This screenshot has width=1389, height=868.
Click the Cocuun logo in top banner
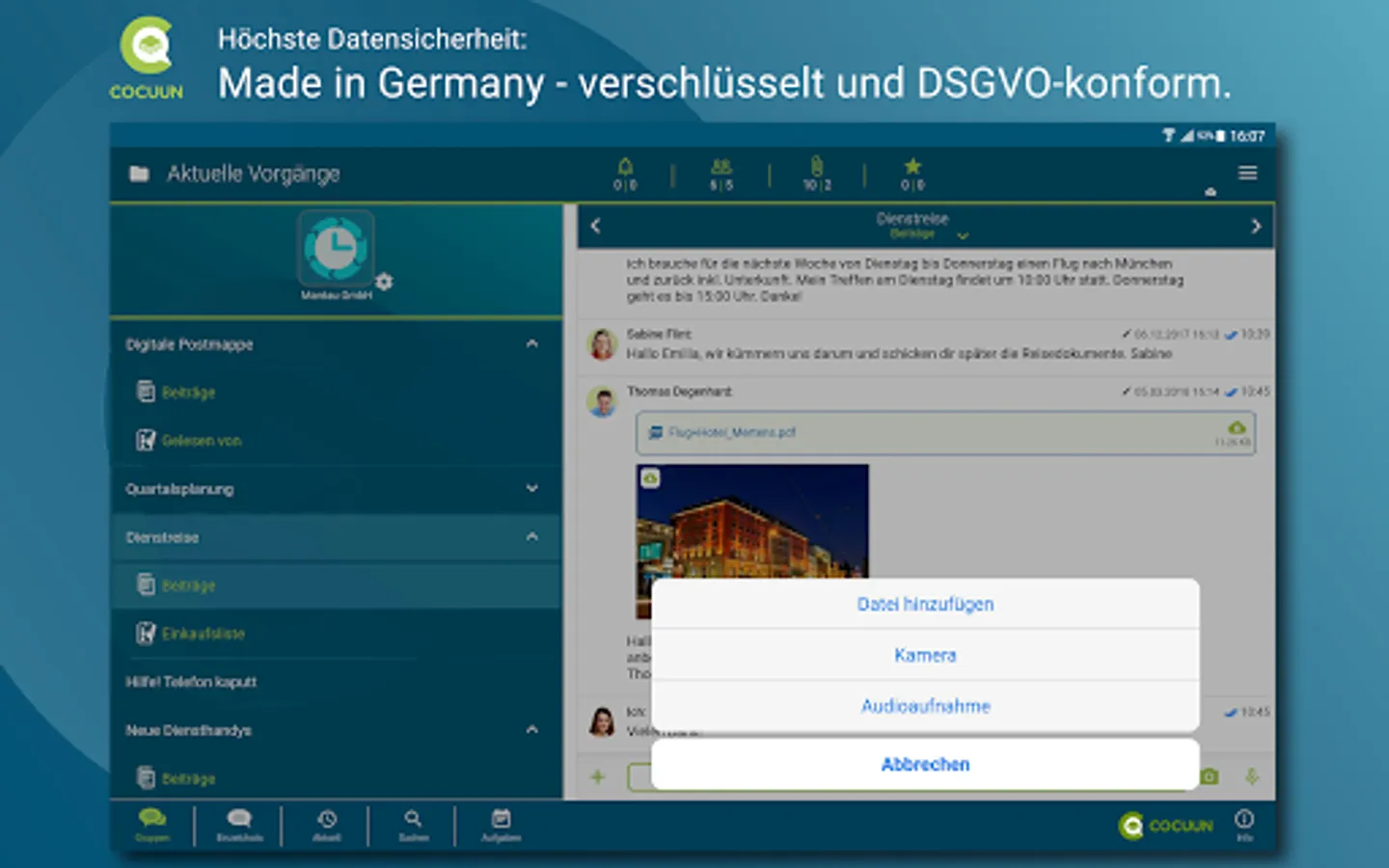click(147, 59)
